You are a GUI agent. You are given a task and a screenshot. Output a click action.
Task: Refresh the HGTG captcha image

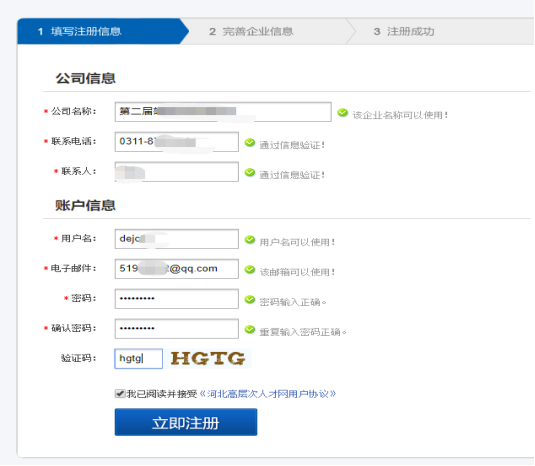pyautogui.click(x=208, y=359)
